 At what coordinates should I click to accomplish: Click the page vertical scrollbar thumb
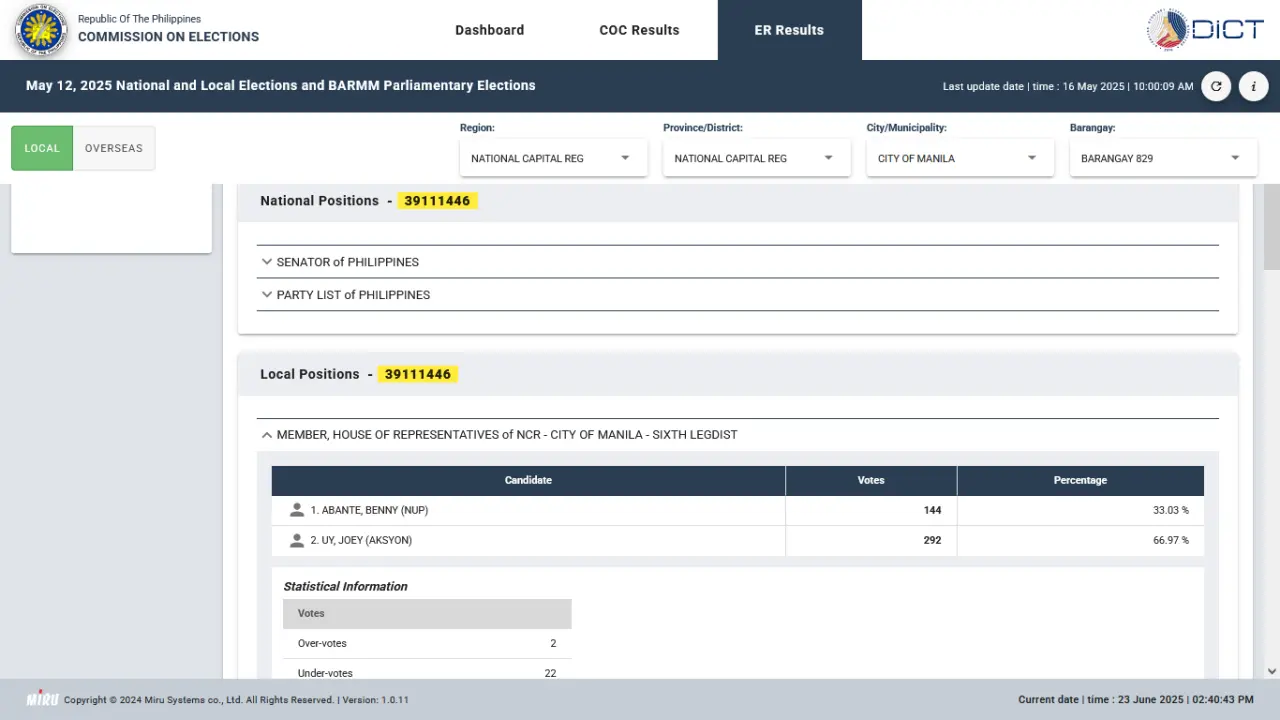pyautogui.click(x=1271, y=227)
